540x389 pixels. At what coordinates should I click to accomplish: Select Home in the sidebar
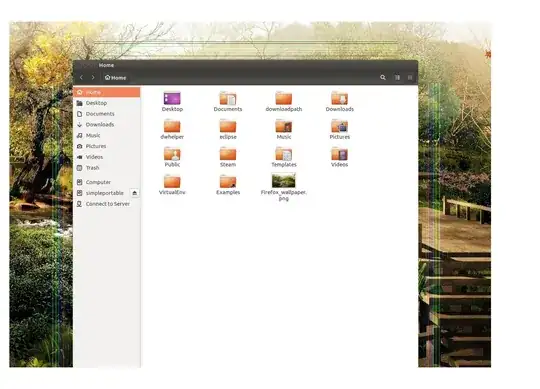[107, 92]
